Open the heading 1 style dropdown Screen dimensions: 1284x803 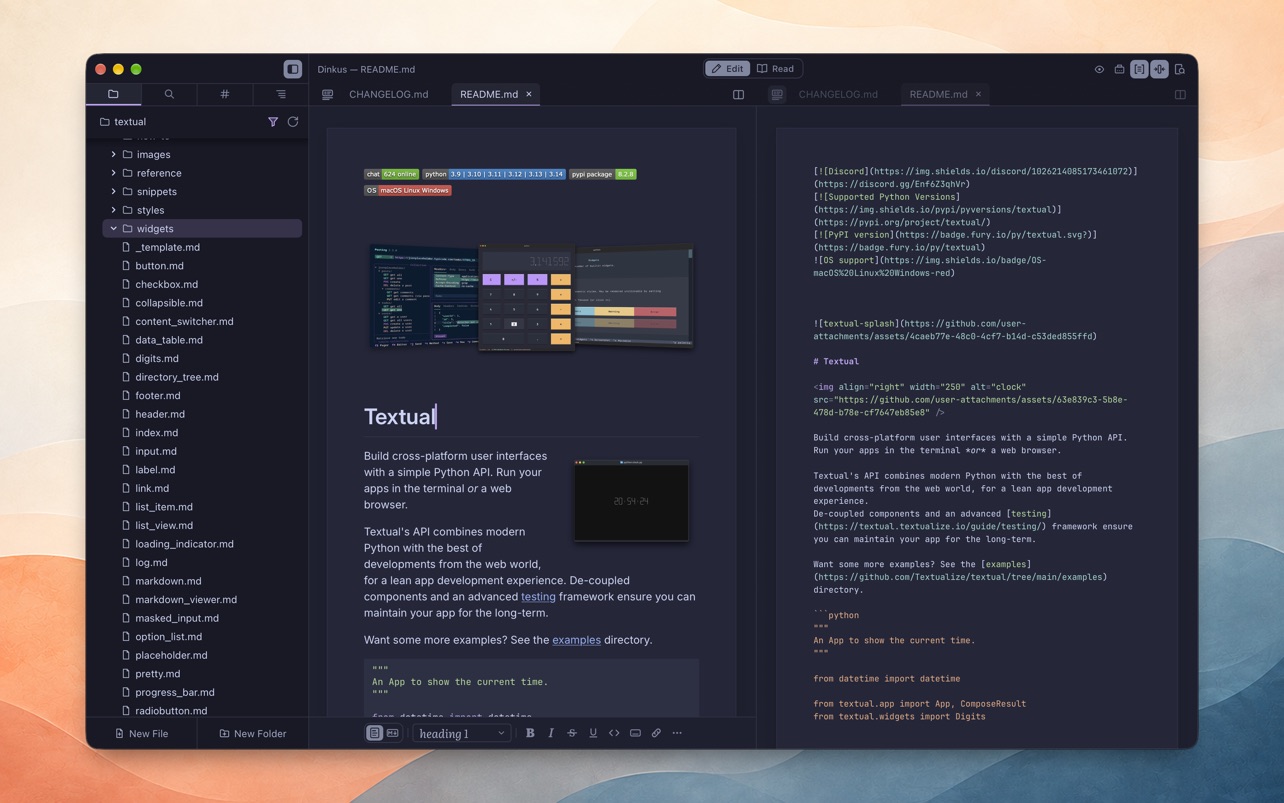pyautogui.click(x=462, y=733)
